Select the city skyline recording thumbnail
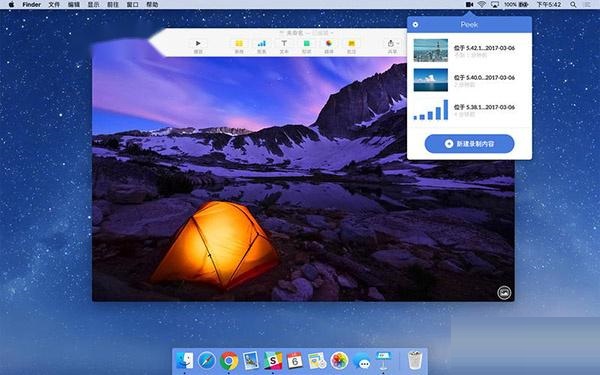 point(430,50)
